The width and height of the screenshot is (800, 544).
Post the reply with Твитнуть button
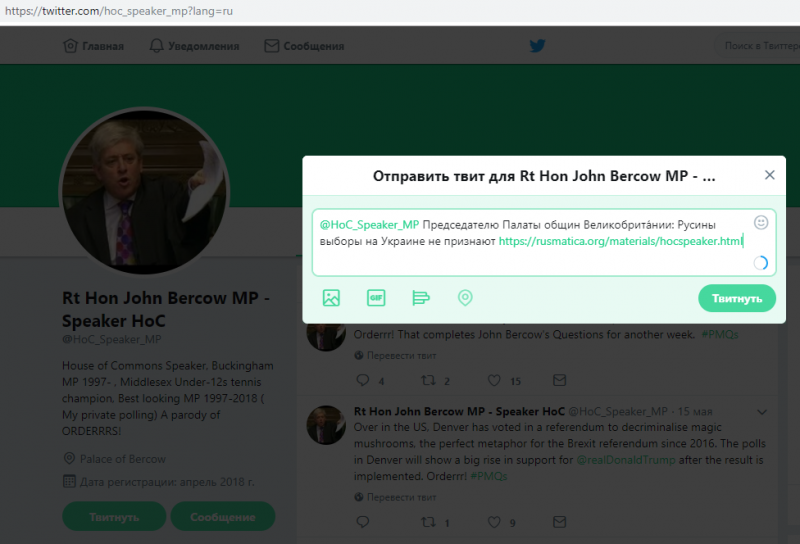(737, 299)
